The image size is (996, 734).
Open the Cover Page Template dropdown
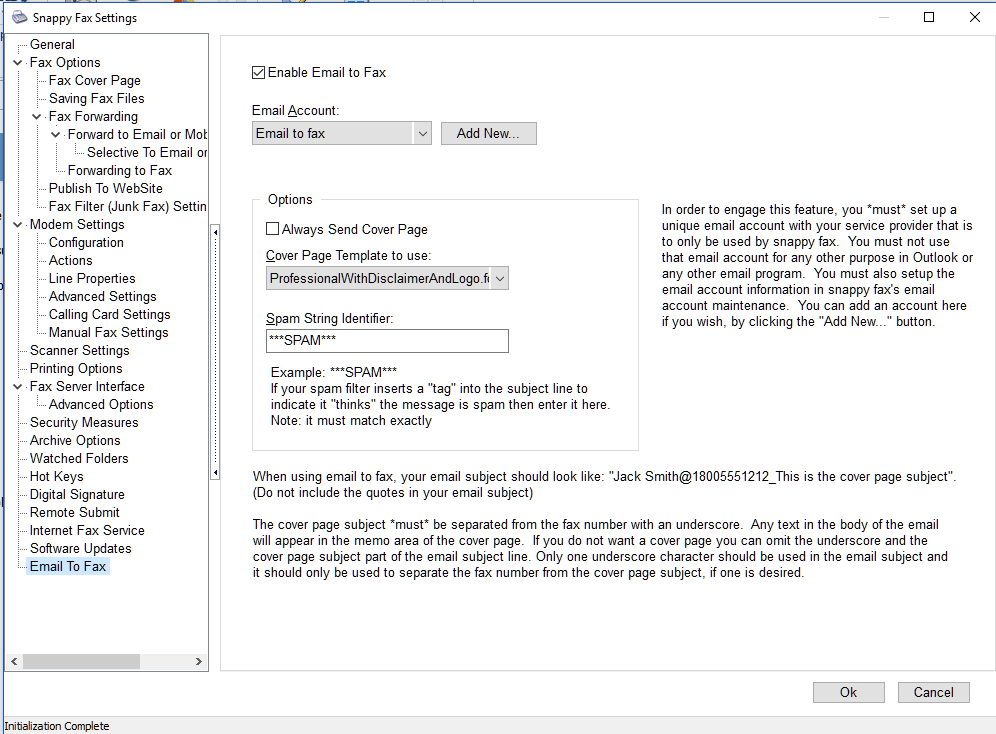pyautogui.click(x=500, y=278)
